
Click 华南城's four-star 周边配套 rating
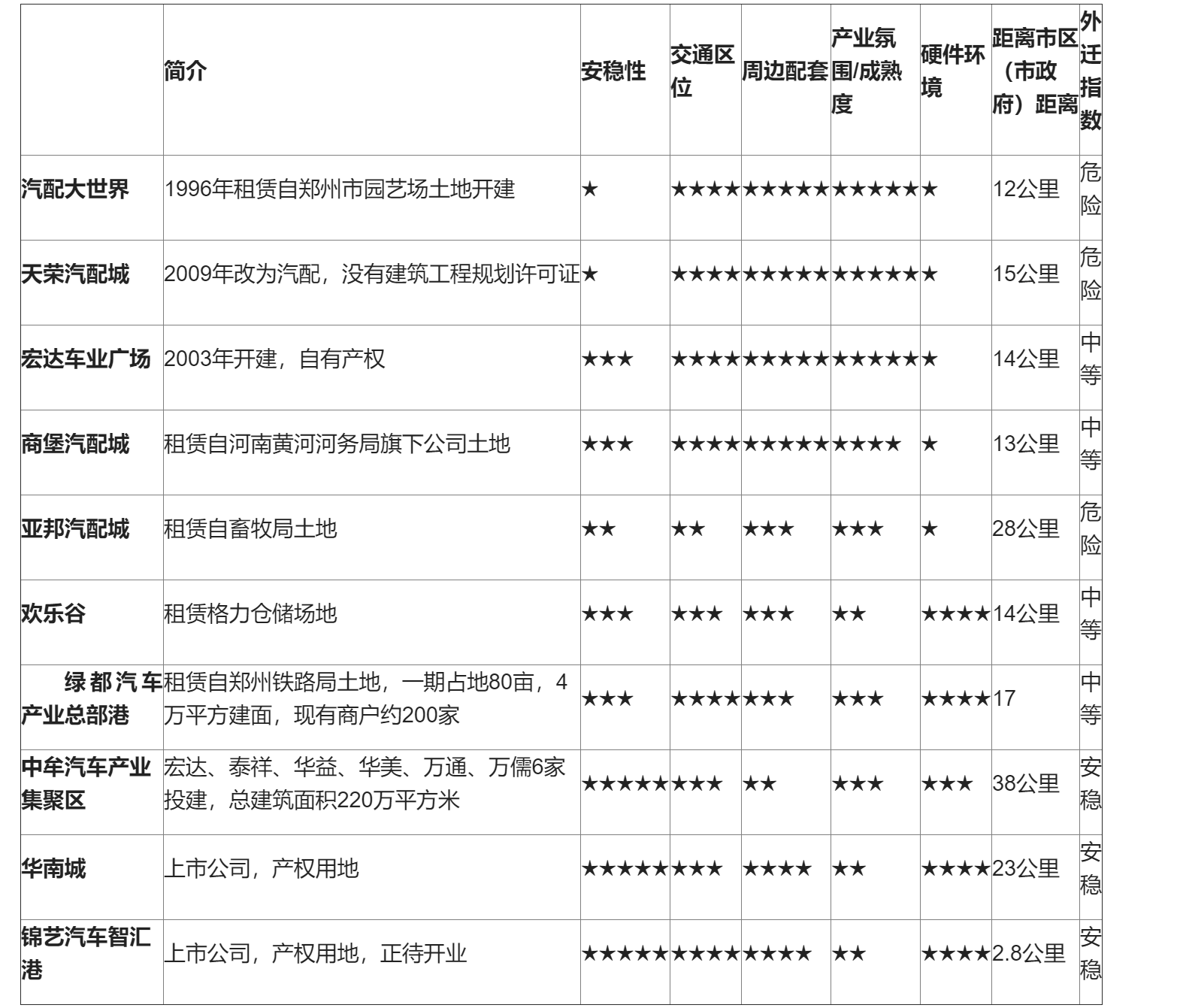click(x=777, y=869)
